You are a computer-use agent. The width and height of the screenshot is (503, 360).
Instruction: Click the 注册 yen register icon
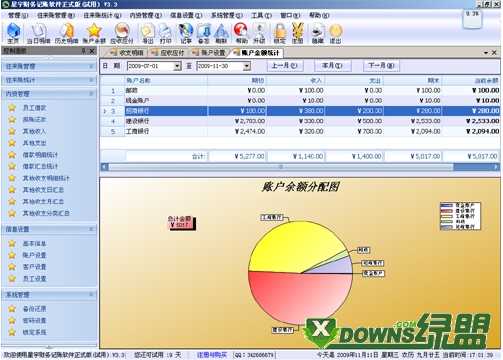coord(298,33)
